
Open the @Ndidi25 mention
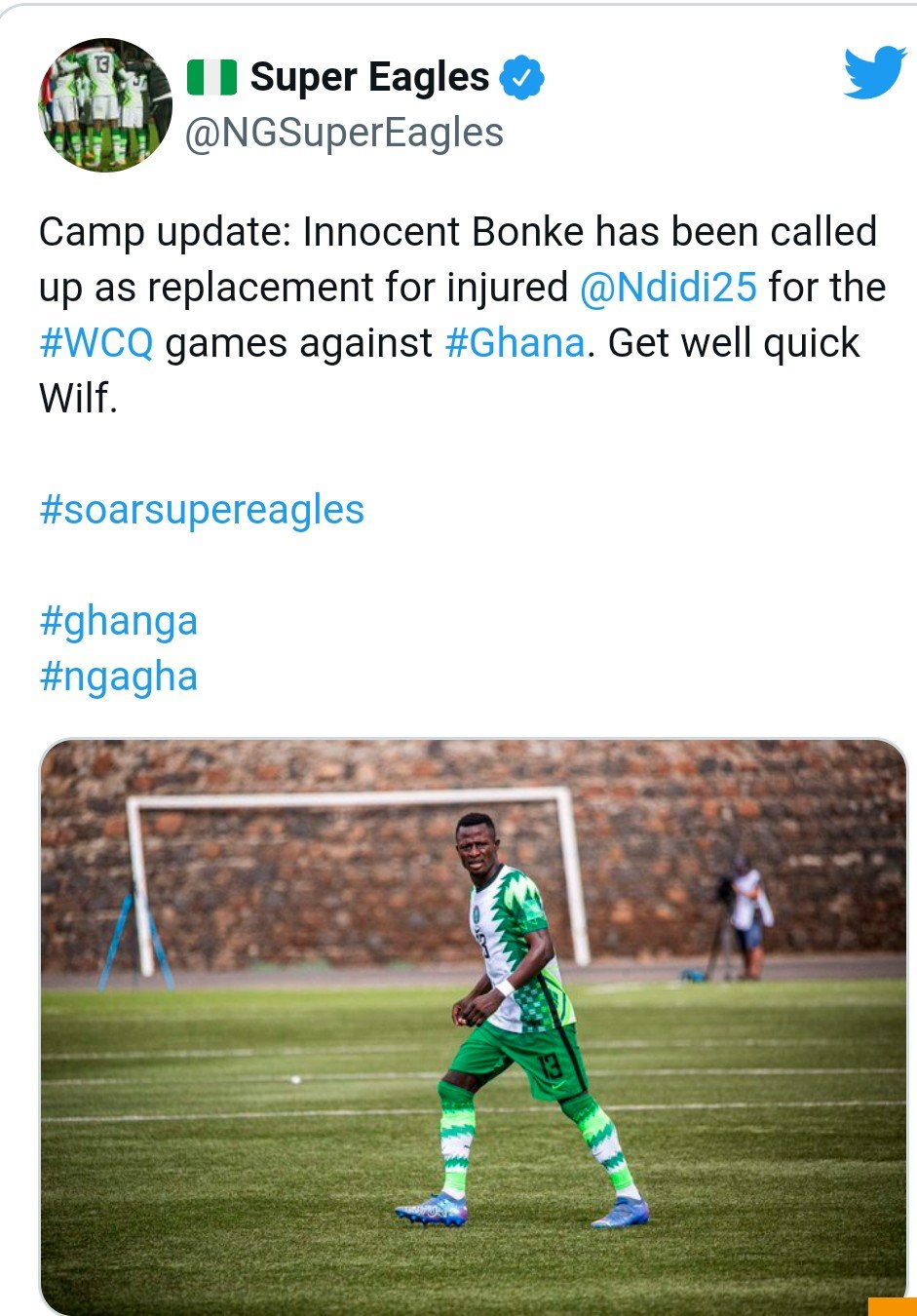(x=668, y=288)
